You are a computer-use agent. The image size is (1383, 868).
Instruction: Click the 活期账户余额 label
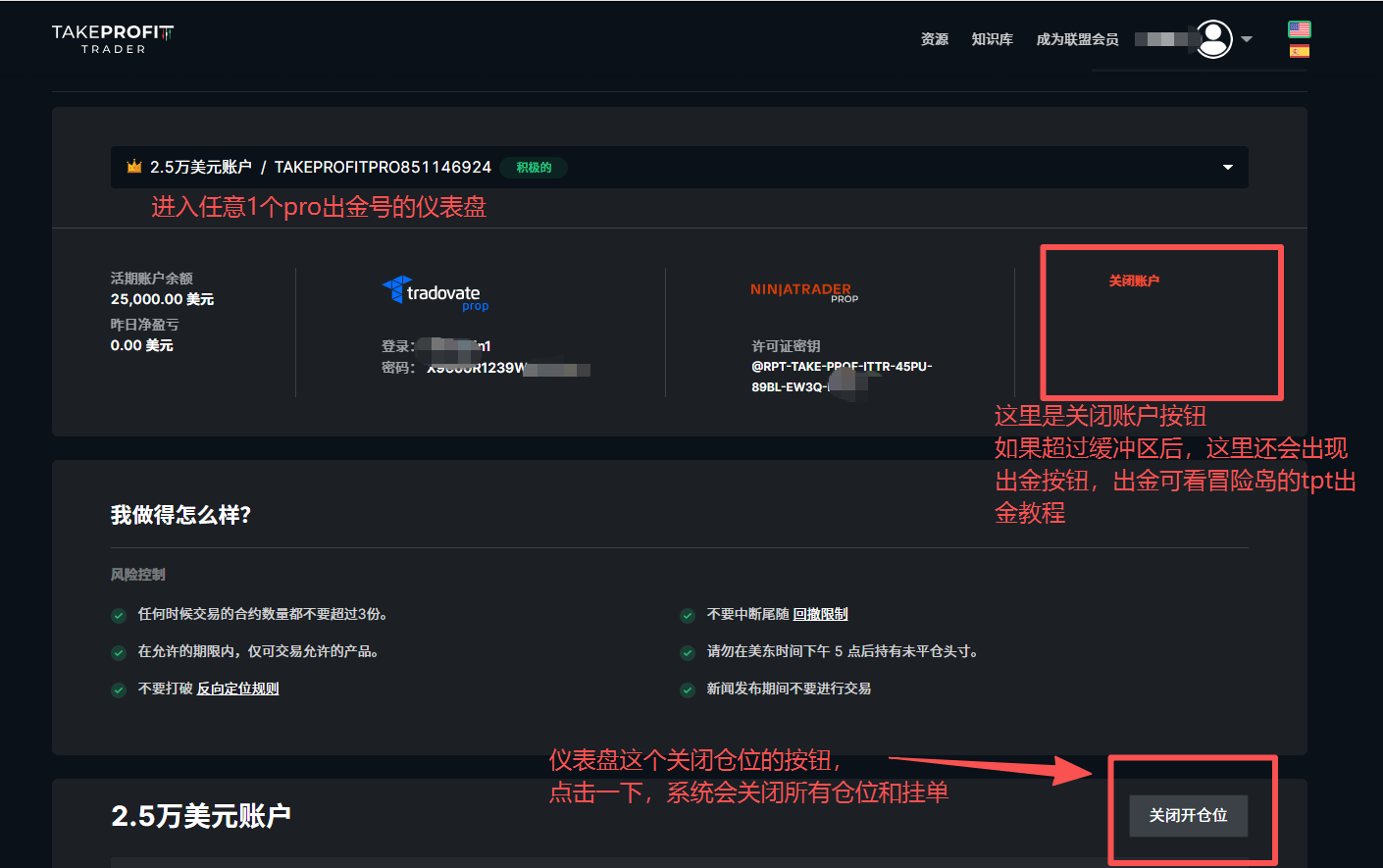[151, 279]
